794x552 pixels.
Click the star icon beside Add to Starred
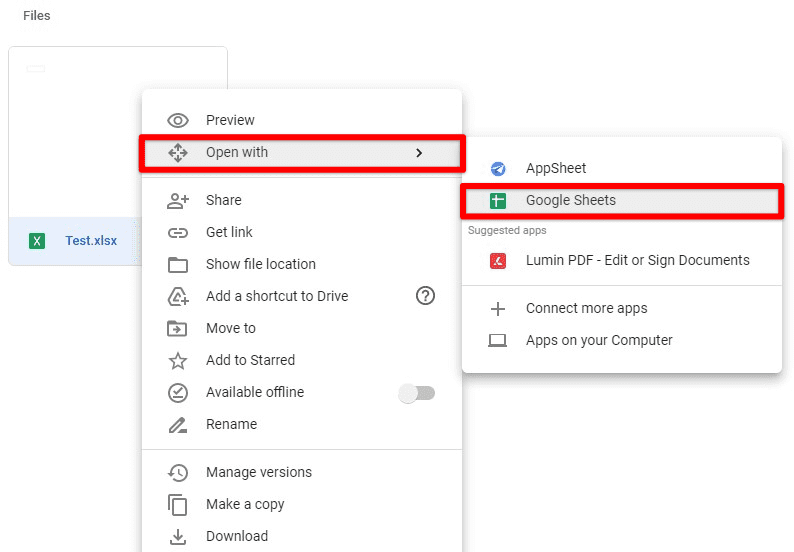tap(178, 361)
